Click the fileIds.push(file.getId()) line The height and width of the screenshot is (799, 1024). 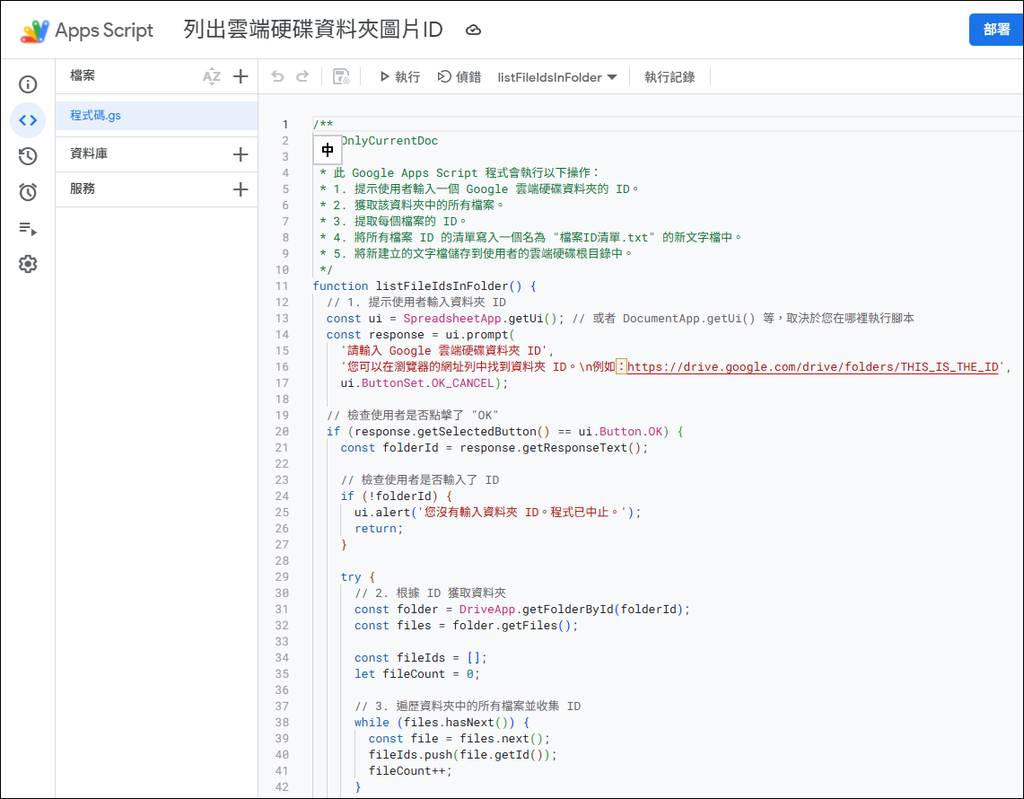tap(463, 755)
